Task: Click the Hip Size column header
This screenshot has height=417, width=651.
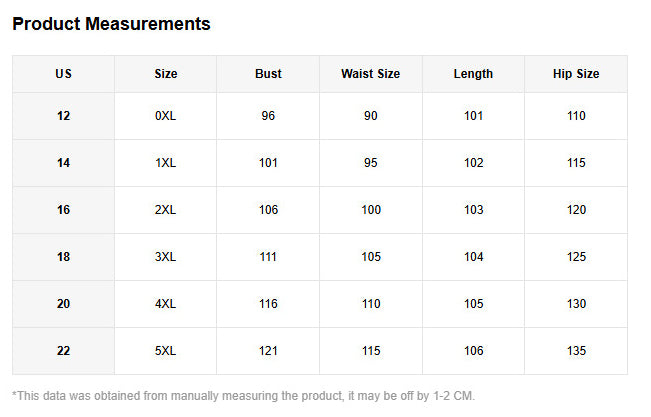Action: click(576, 74)
